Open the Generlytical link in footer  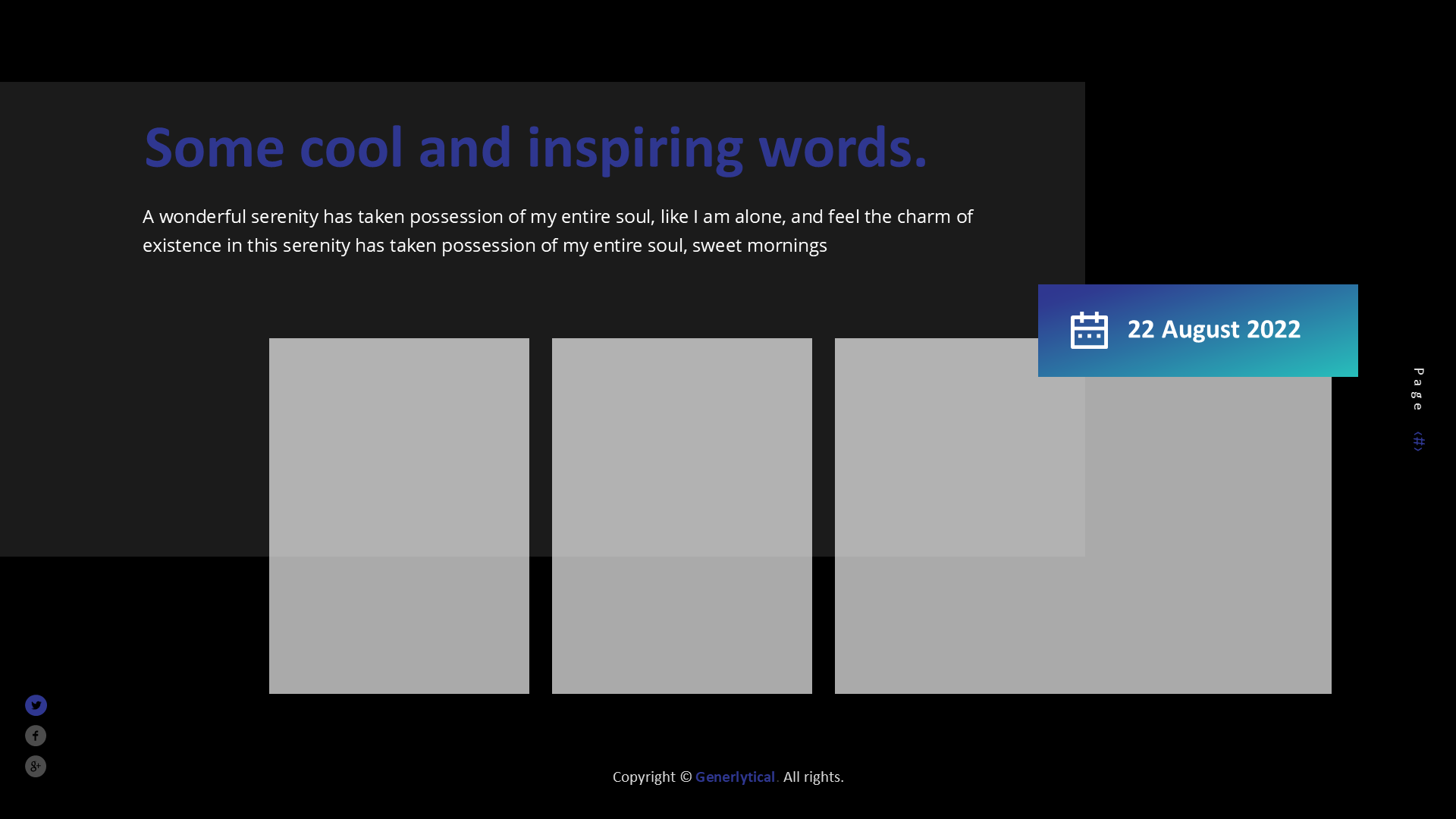click(x=736, y=777)
